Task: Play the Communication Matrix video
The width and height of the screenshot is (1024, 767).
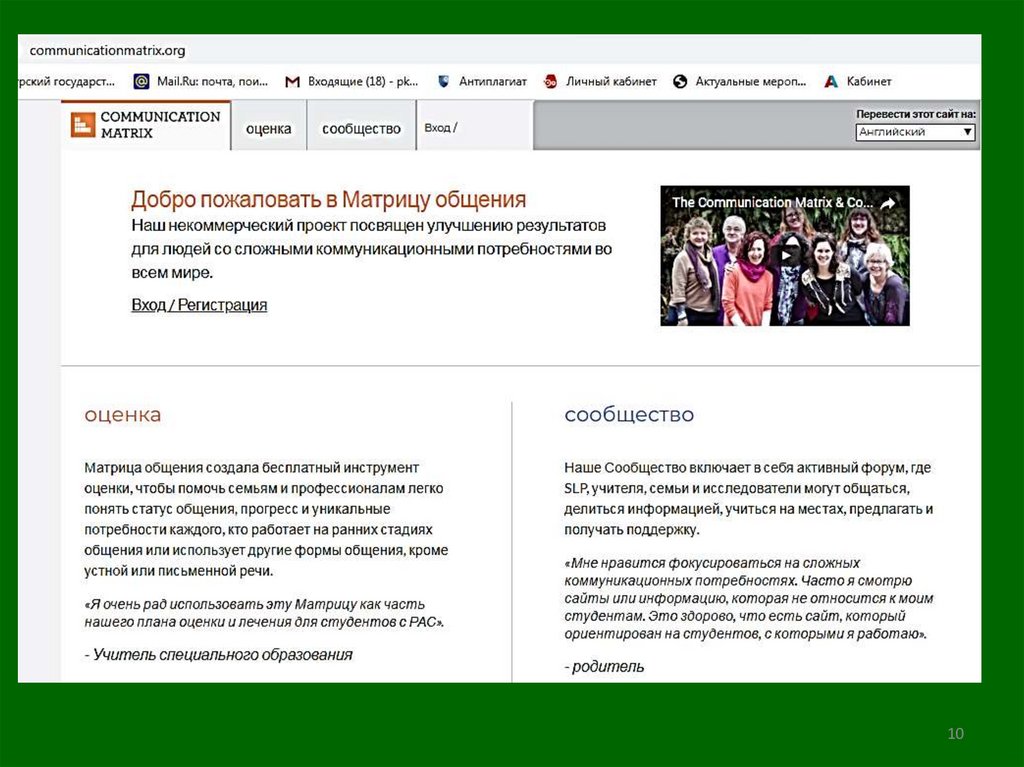Action: click(x=785, y=255)
